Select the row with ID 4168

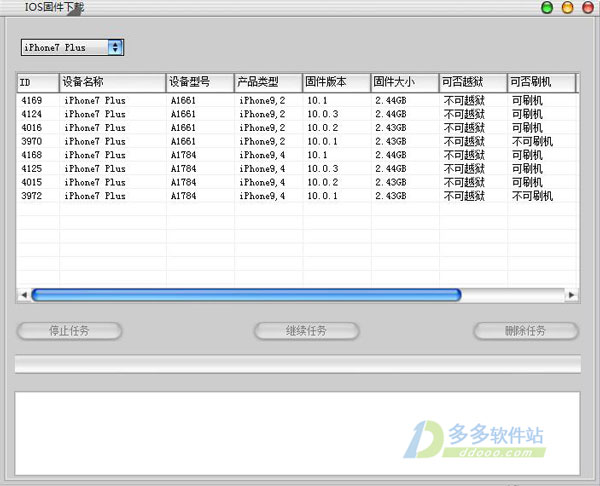[298, 155]
